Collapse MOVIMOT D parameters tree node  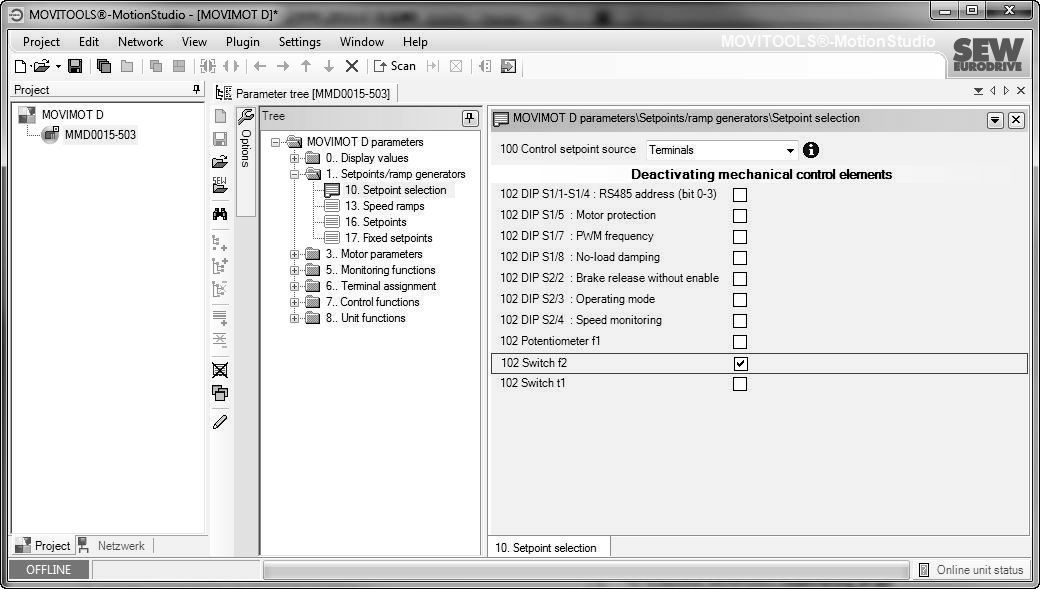[275, 143]
